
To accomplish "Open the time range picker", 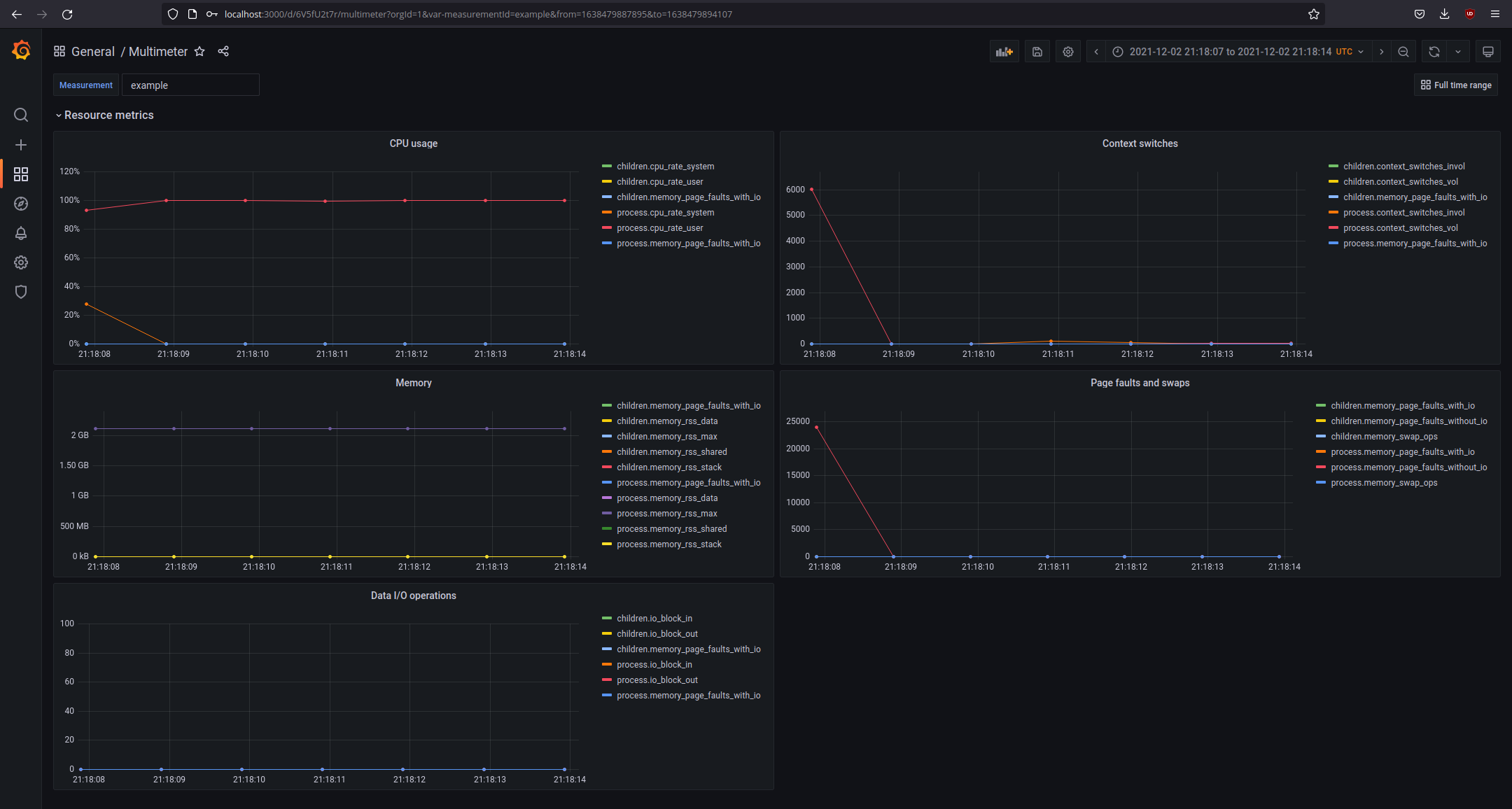I will tap(1238, 52).
